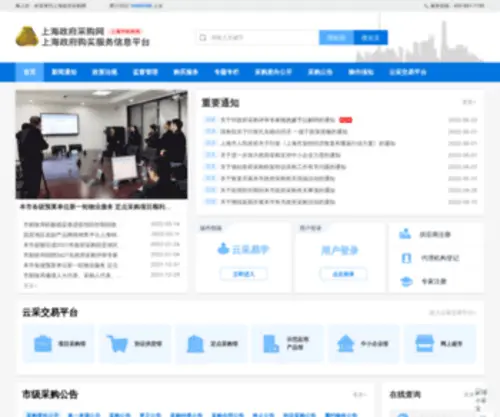This screenshot has height=417, width=500.
Task: Click 更多 link in 重要通知 panel
Action: tap(469, 102)
